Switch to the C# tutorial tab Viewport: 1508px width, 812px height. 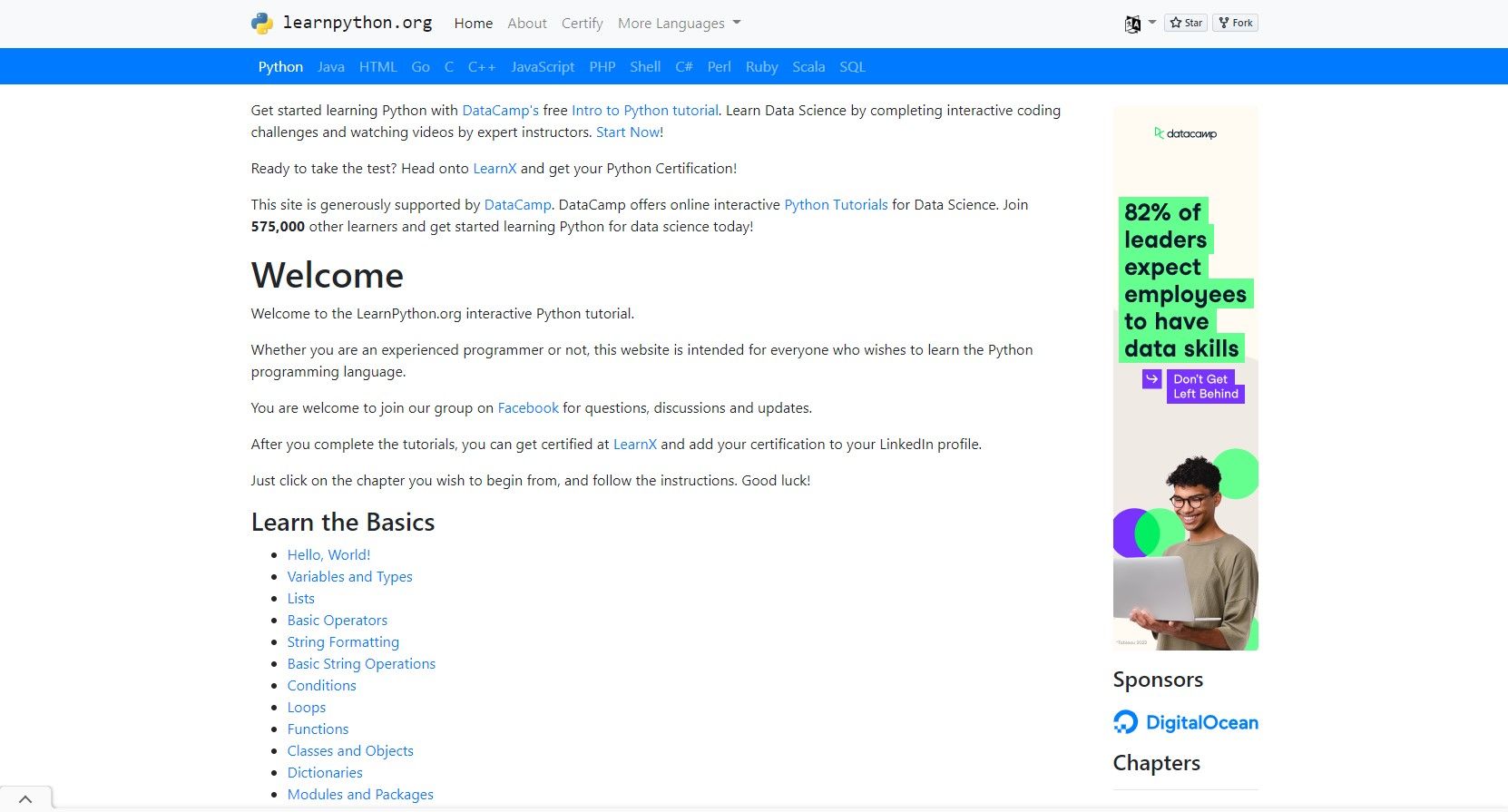[x=684, y=67]
